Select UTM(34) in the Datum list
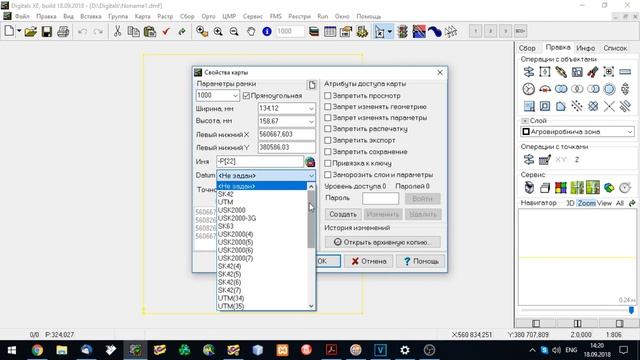The height and width of the screenshot is (360, 640). coord(231,298)
